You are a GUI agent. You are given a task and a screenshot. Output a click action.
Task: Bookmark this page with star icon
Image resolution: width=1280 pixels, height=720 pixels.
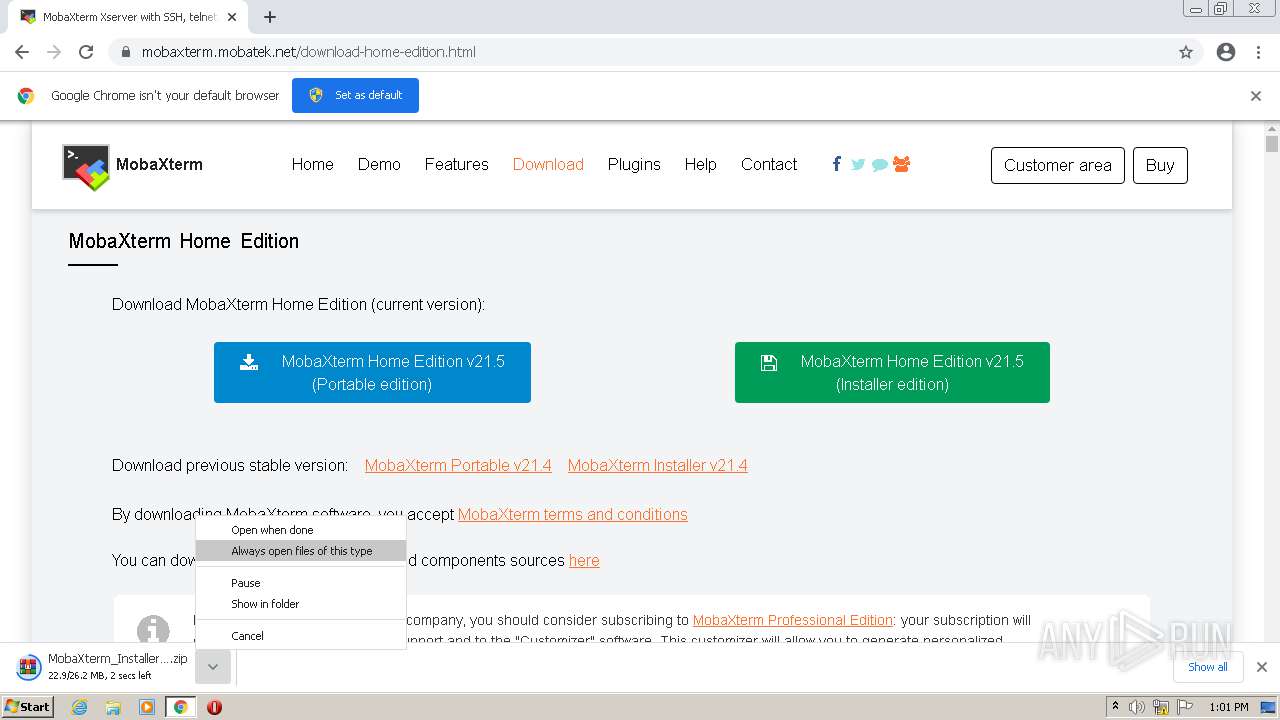click(1186, 52)
